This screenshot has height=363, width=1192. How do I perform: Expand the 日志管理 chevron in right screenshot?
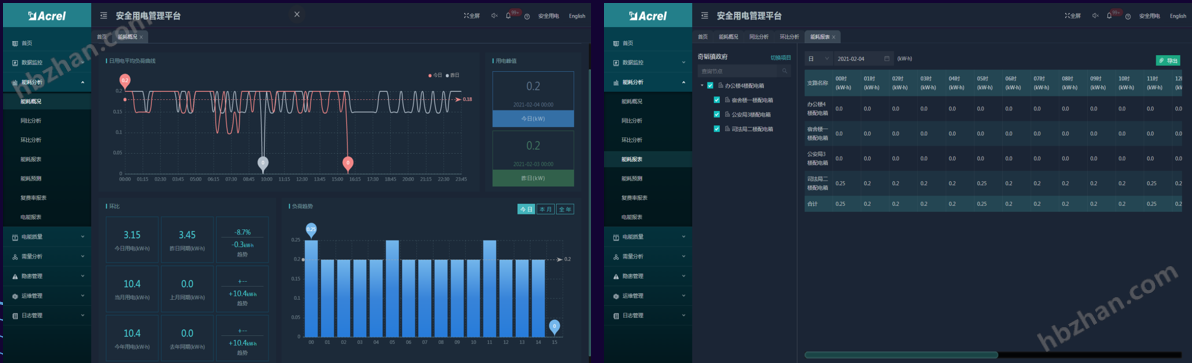[x=683, y=315]
